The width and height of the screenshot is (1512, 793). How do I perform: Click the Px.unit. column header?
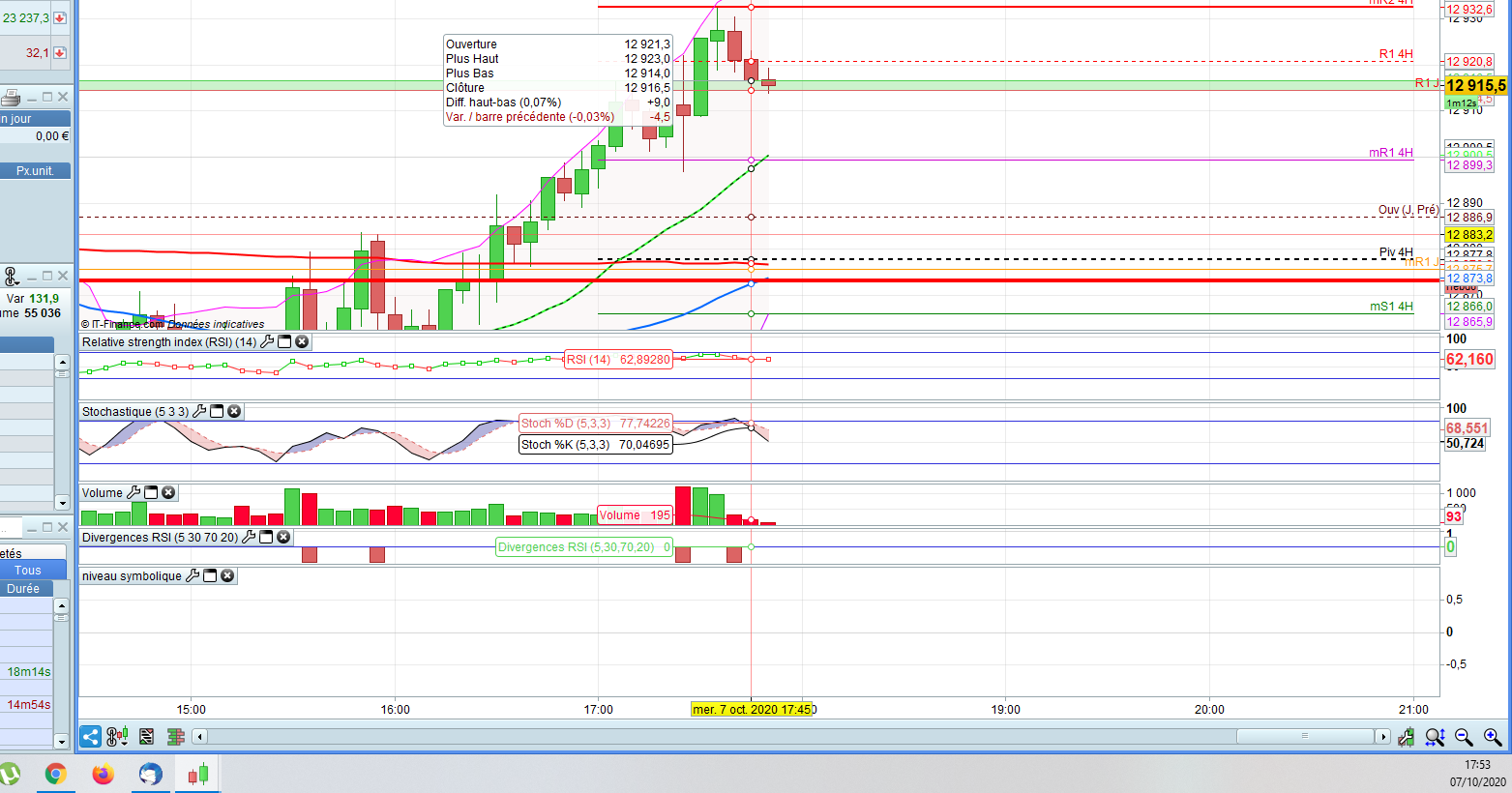coord(35,170)
